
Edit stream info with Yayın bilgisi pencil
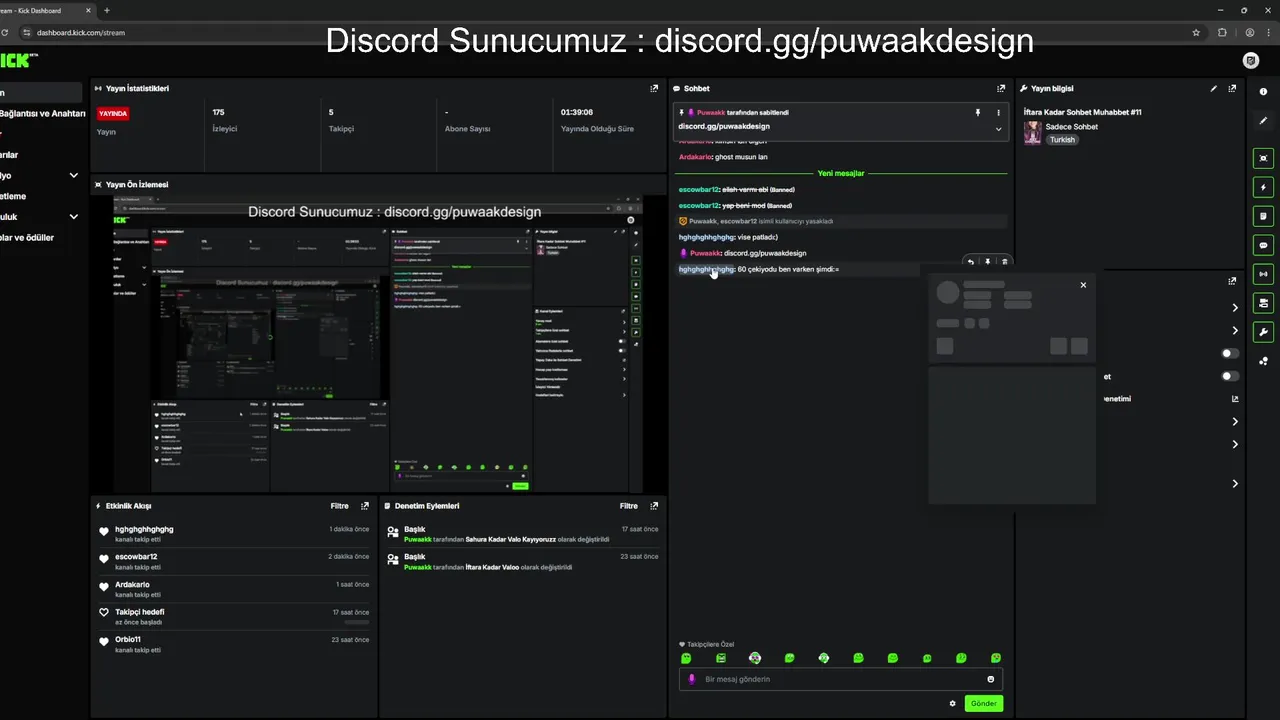point(1214,88)
